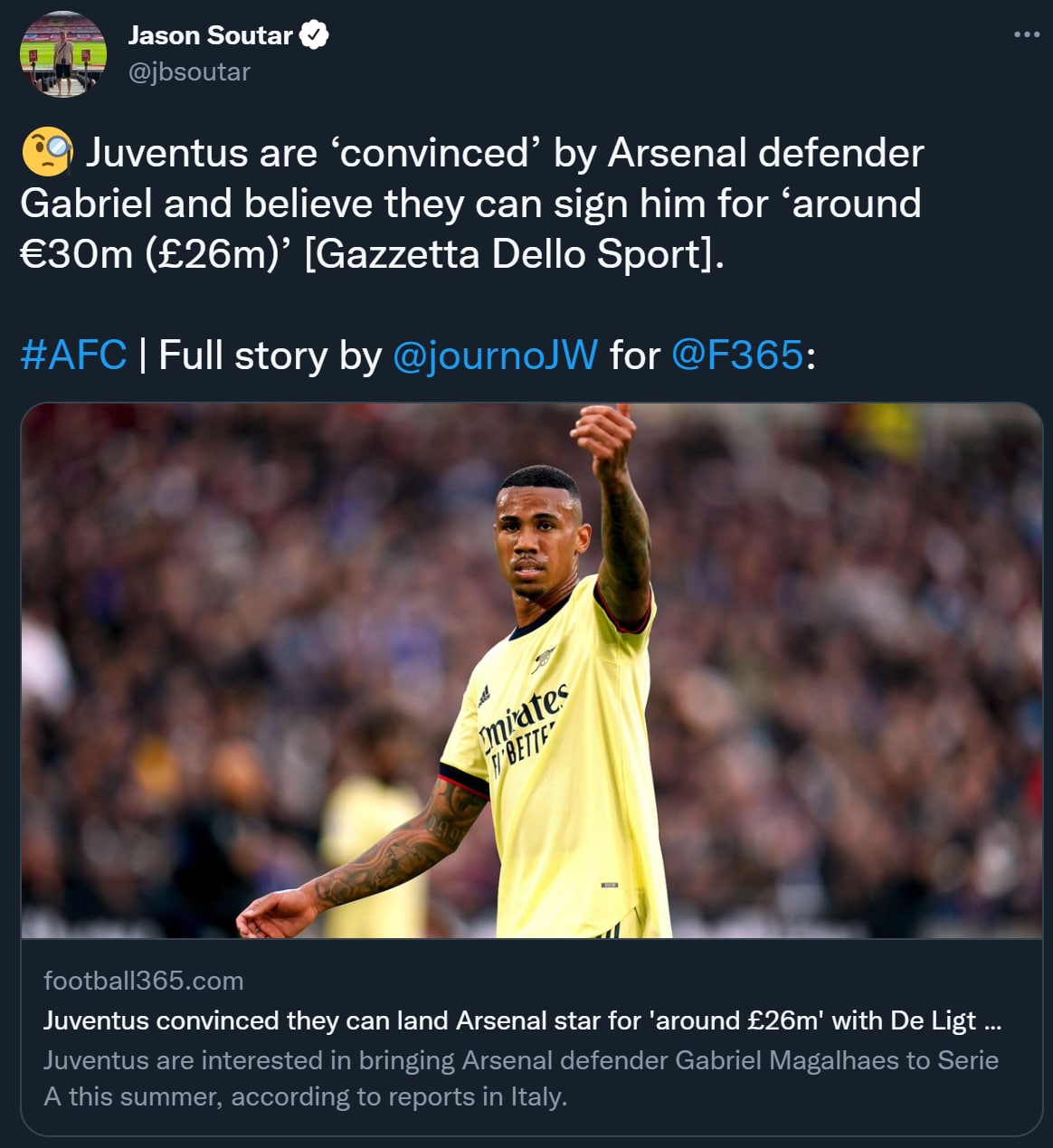Click the 'Full story by' text
The height and width of the screenshot is (1148, 1053).
click(270, 355)
